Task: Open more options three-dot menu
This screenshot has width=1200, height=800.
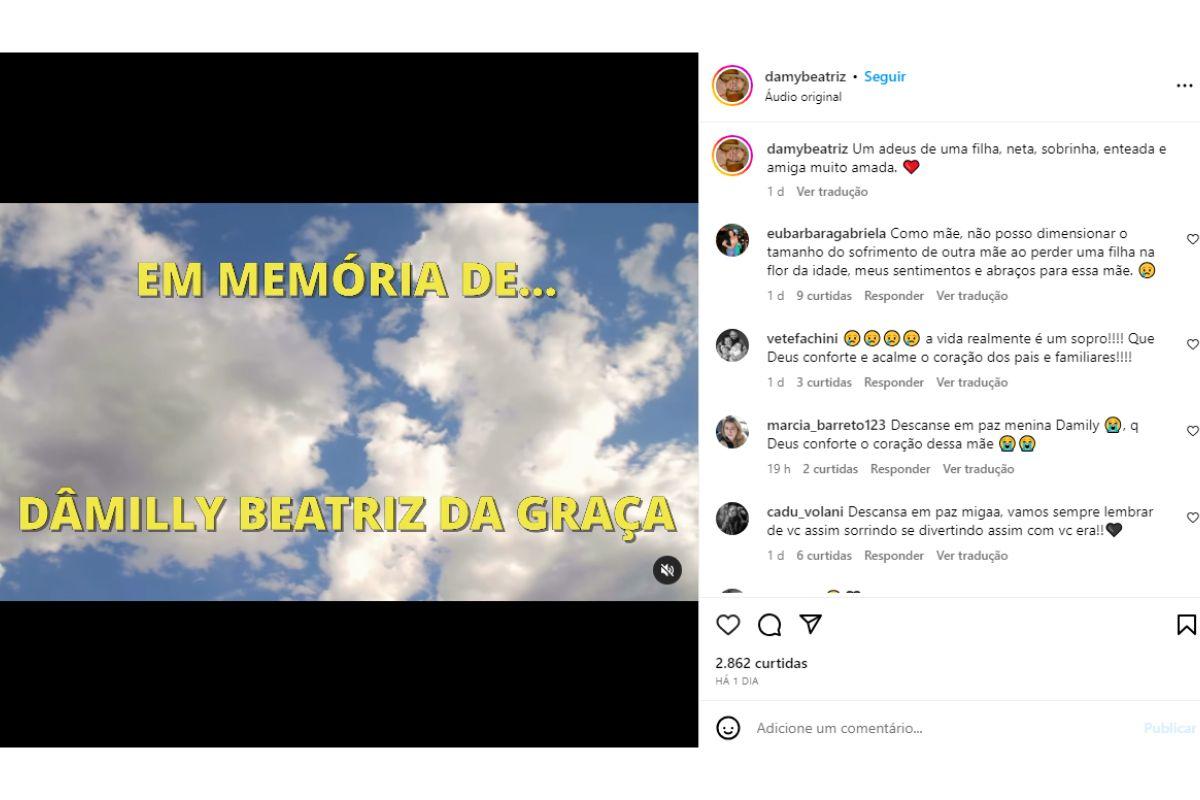Action: pos(1185,86)
